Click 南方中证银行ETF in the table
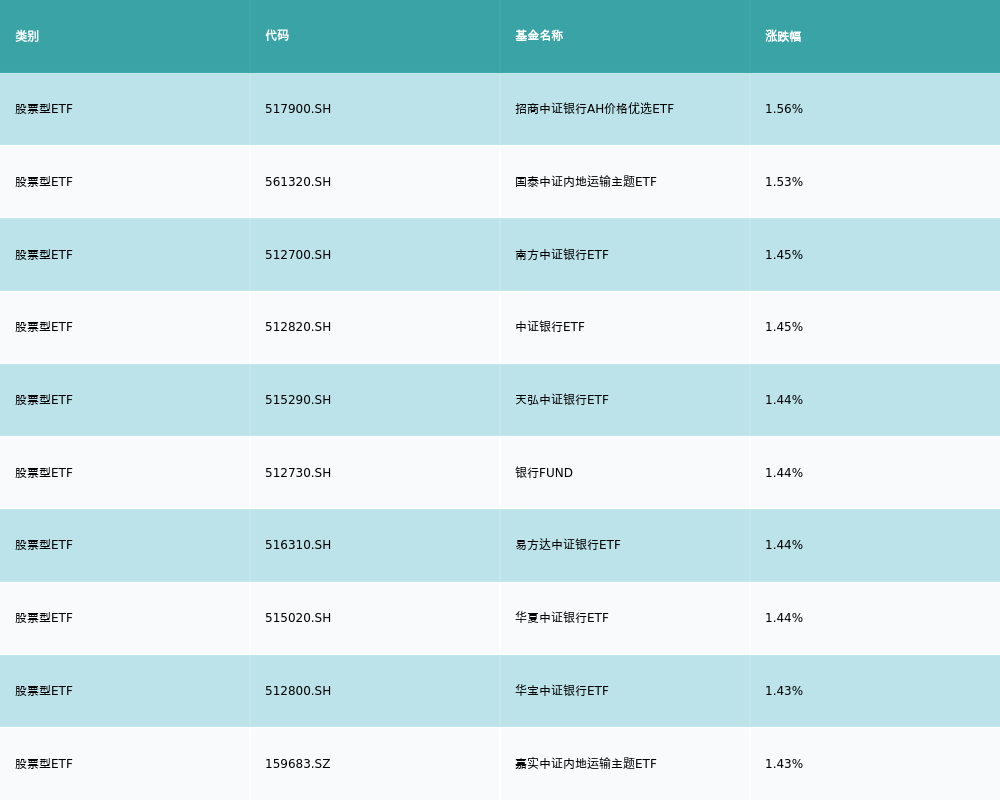 (x=562, y=255)
